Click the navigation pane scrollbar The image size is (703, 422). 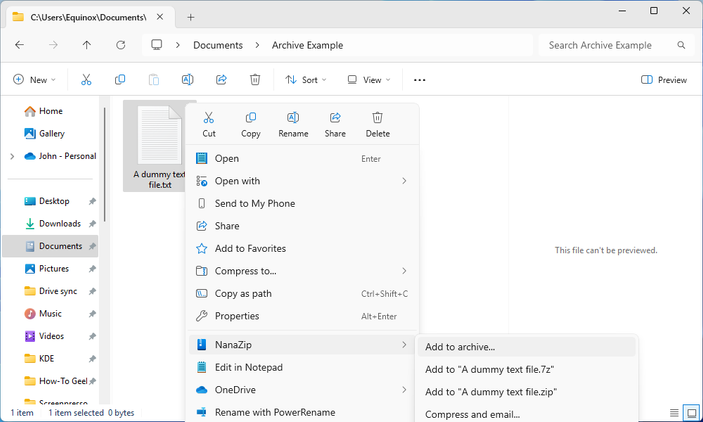click(105, 164)
